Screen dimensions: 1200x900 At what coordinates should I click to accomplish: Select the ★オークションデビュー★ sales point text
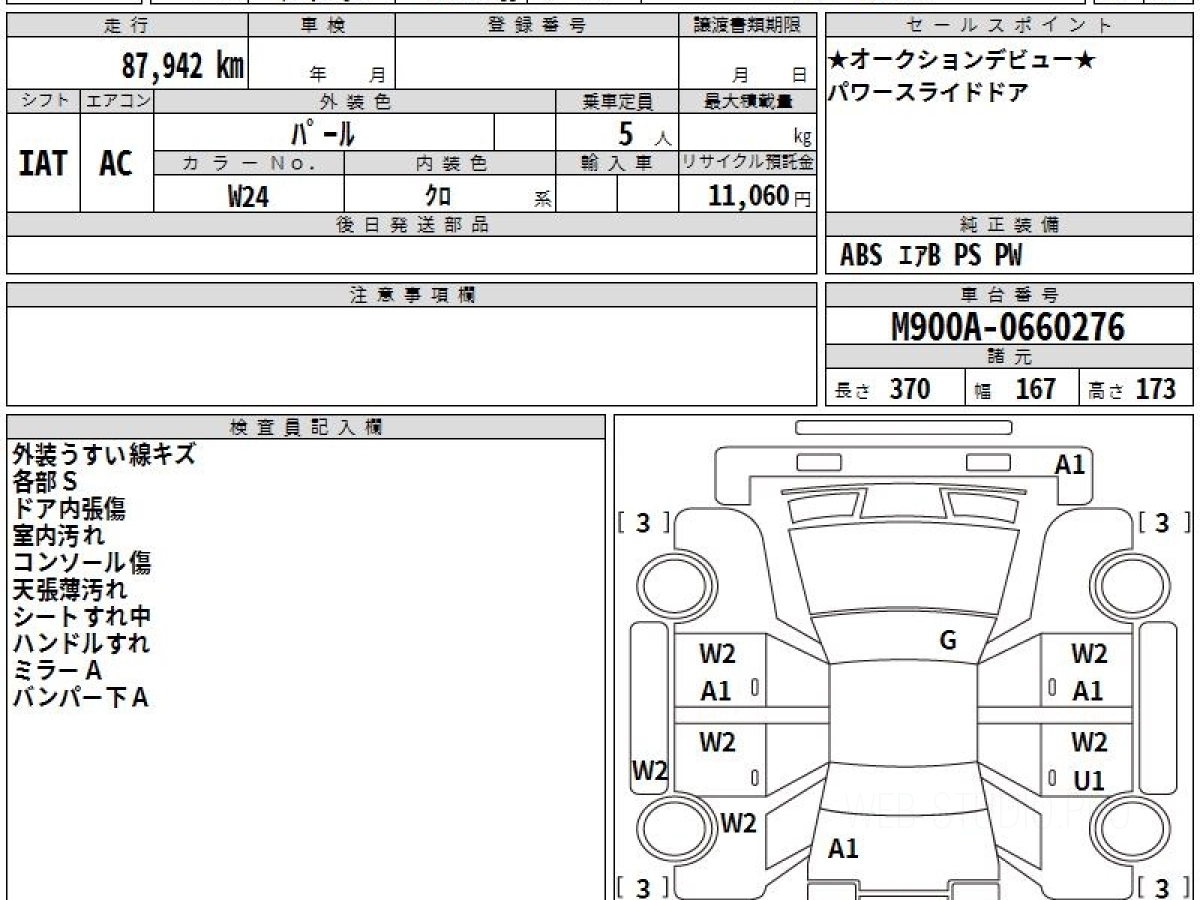961,61
